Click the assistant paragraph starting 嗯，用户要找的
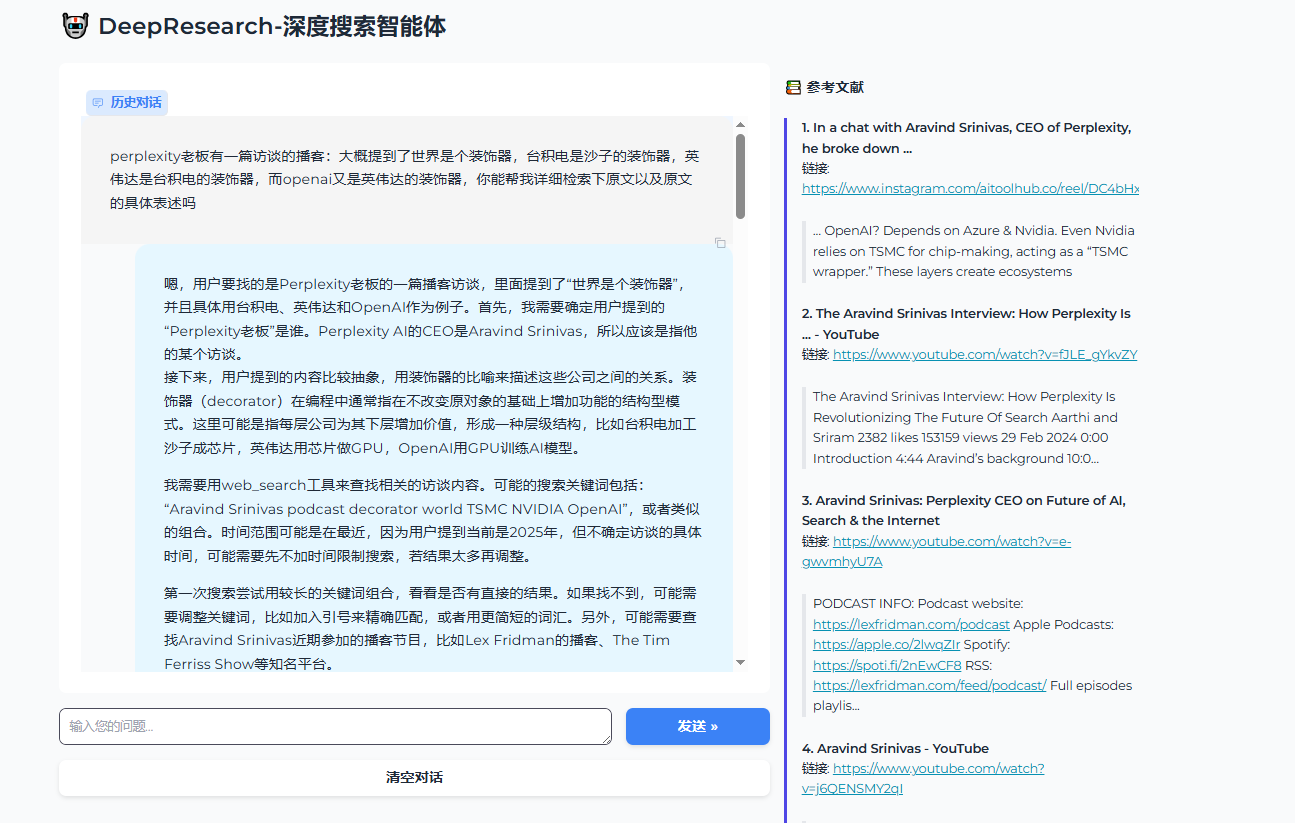 (x=431, y=319)
